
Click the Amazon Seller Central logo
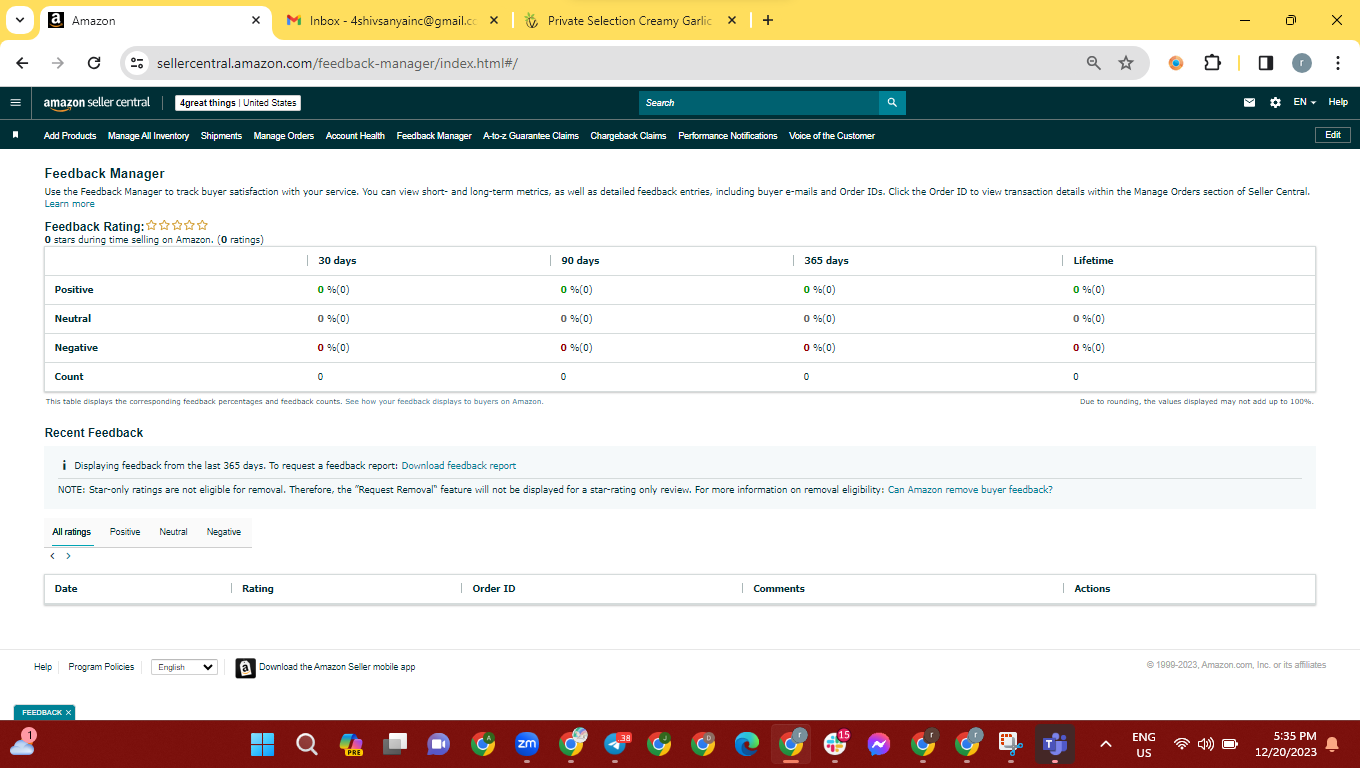click(97, 103)
